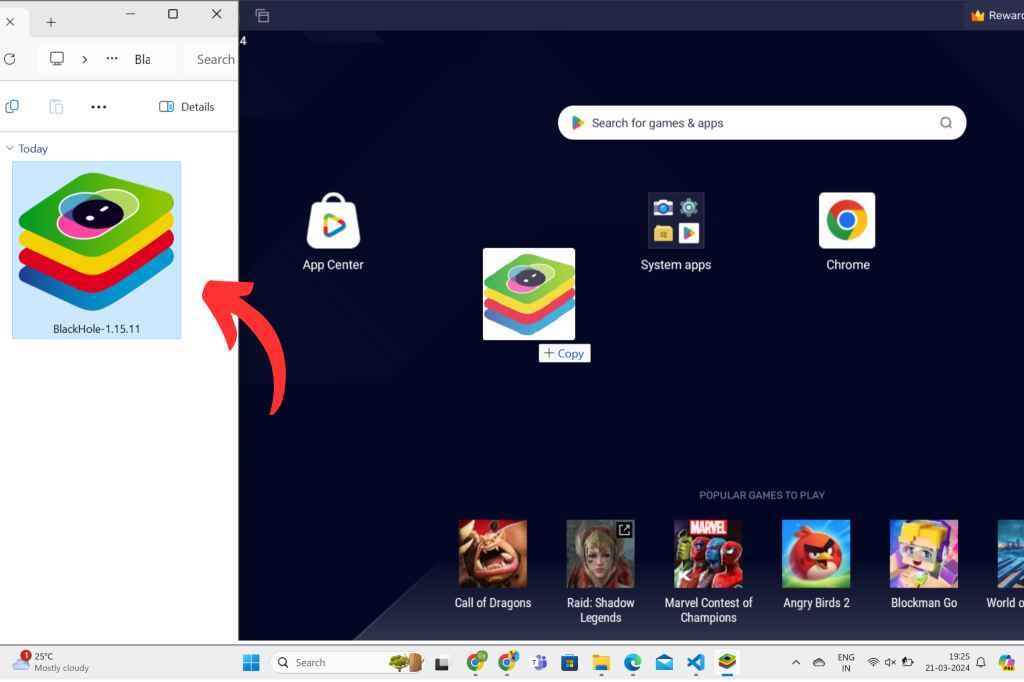The width and height of the screenshot is (1024, 682).
Task: Open the System apps folder
Action: point(676,221)
